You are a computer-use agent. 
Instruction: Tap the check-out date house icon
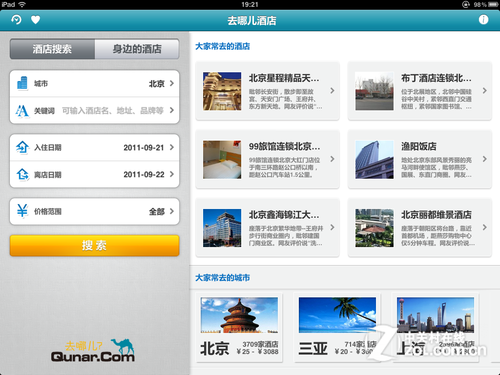pyautogui.click(x=22, y=174)
